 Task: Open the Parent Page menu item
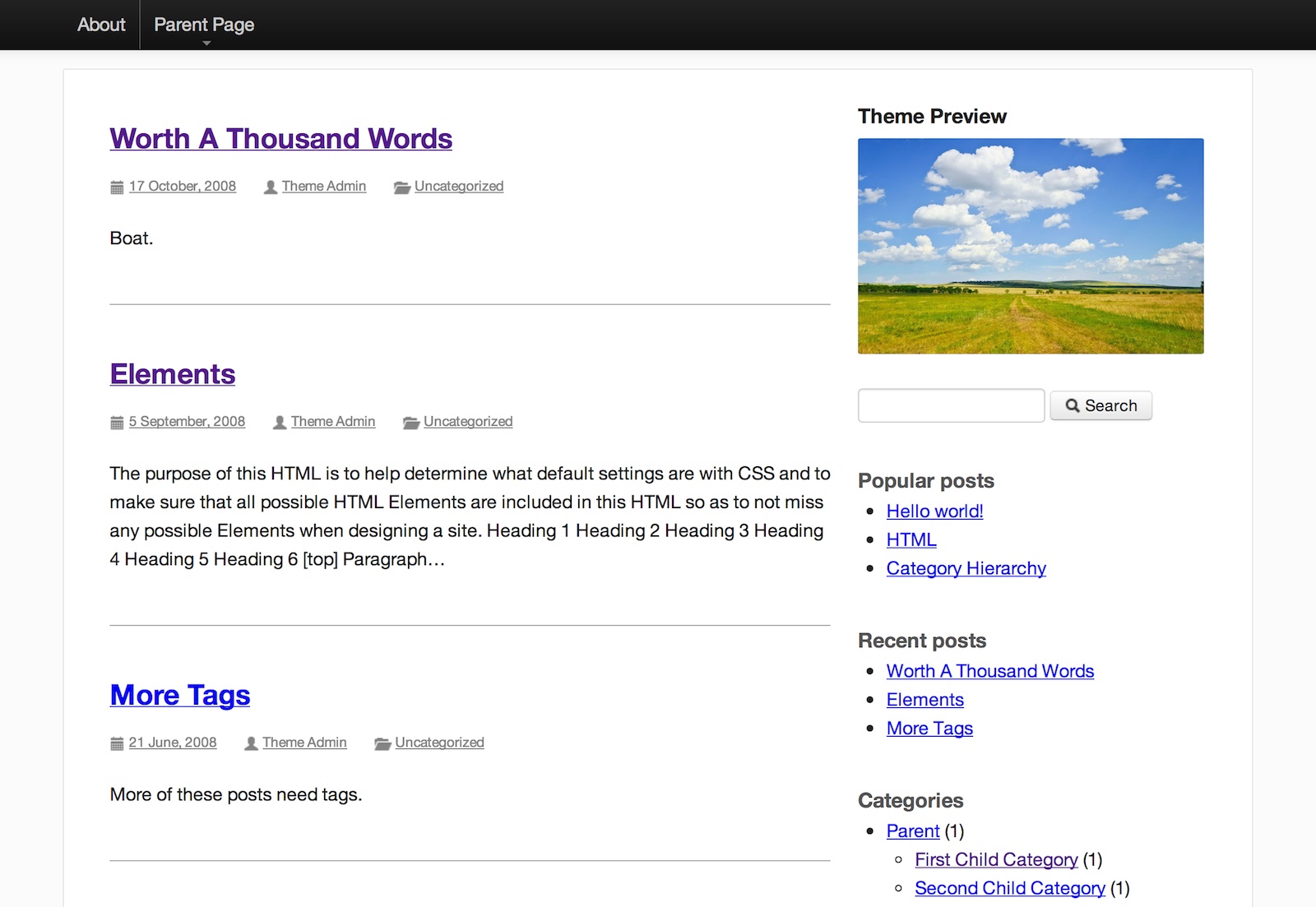[204, 25]
